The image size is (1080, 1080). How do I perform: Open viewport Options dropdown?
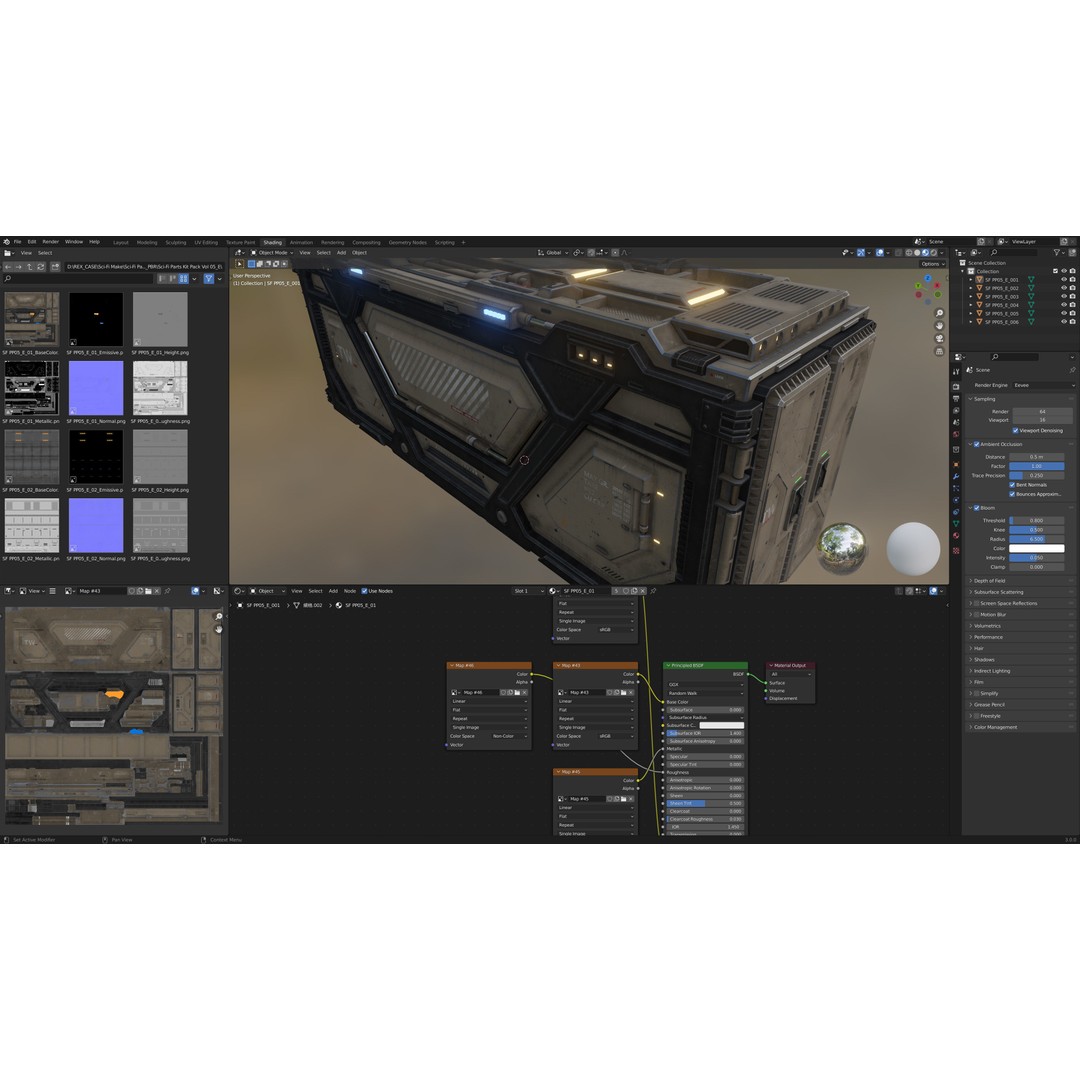tap(933, 264)
